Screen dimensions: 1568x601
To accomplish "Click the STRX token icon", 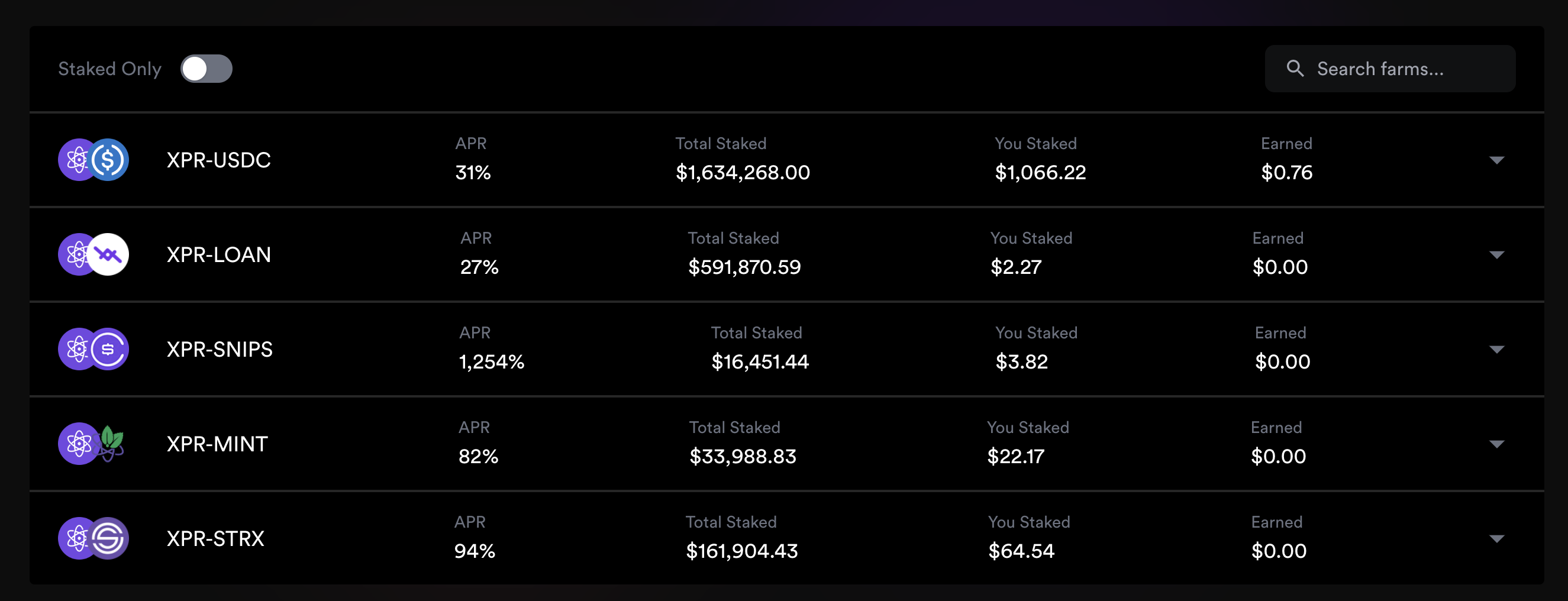I will pos(108,538).
